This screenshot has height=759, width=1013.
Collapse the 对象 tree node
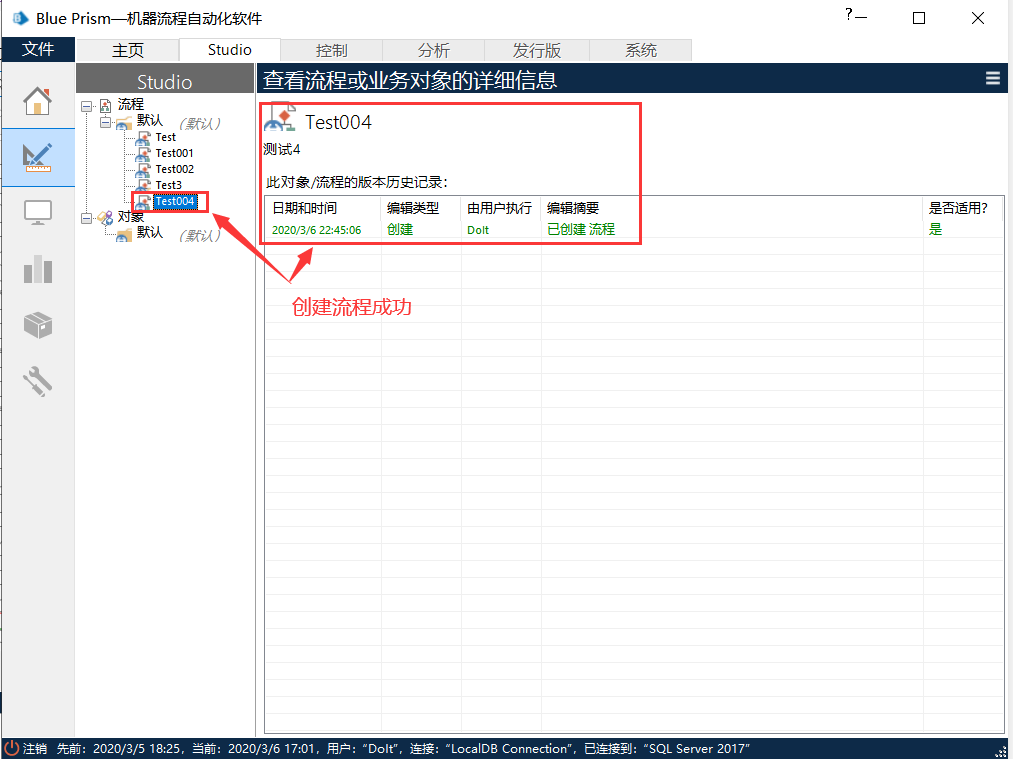86,218
